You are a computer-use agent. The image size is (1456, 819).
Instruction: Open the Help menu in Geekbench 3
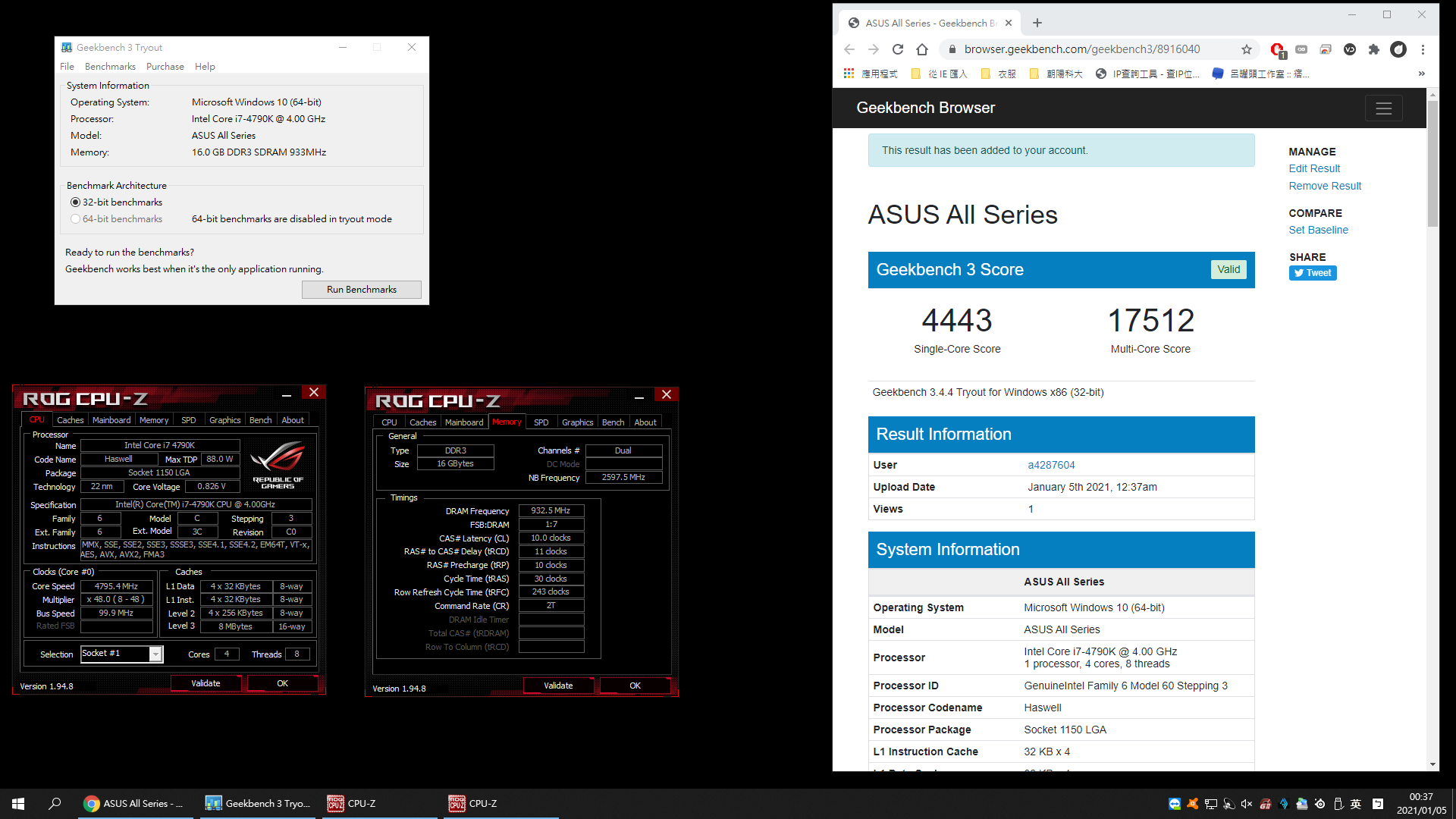[205, 67]
